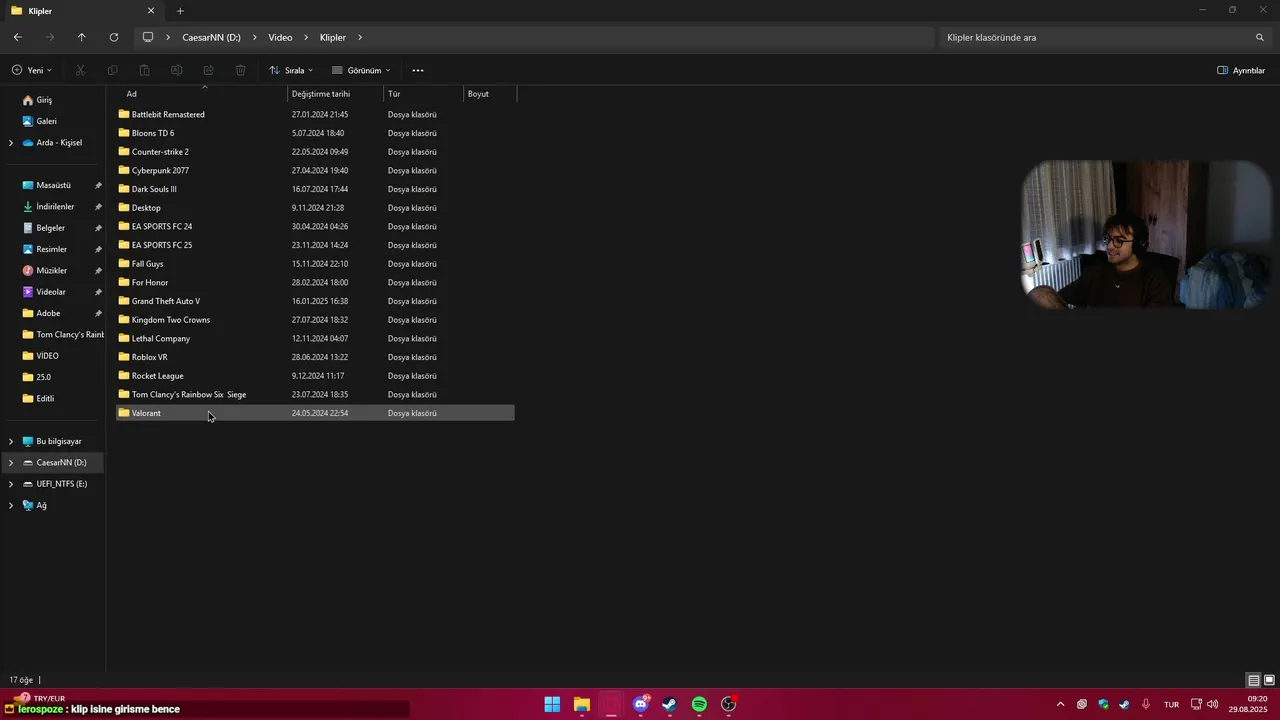Open the three-dot more options menu
This screenshot has width=1280, height=720.
(418, 70)
